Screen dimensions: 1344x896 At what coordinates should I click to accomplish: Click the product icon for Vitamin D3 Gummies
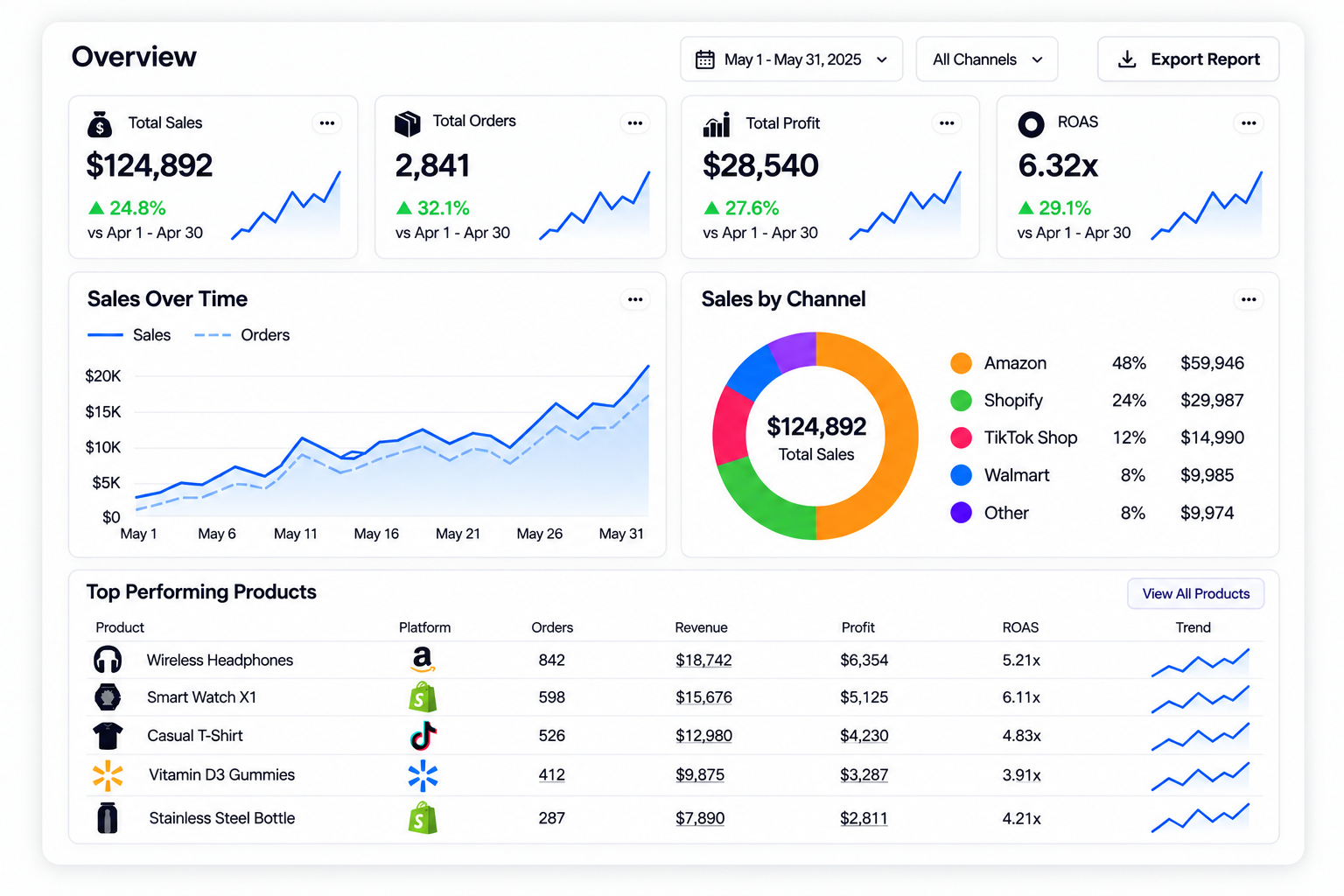108,775
